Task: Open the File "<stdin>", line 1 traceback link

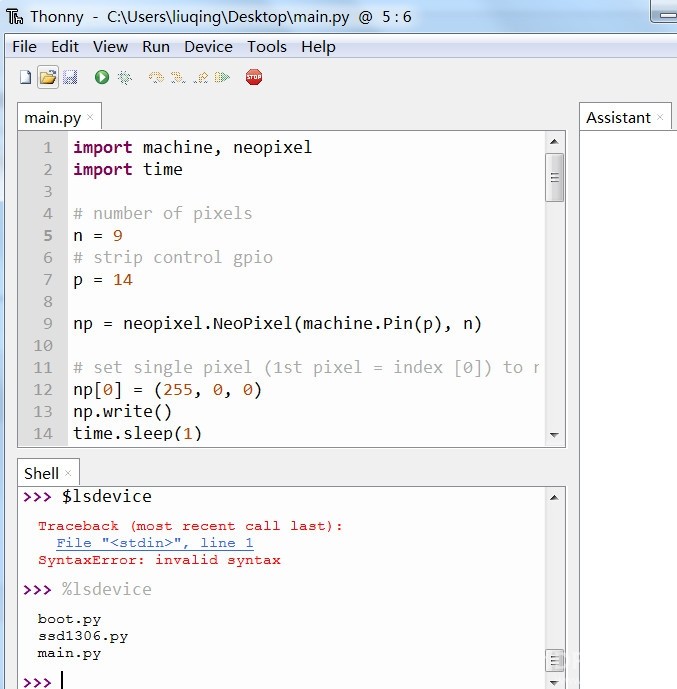Action: (155, 543)
